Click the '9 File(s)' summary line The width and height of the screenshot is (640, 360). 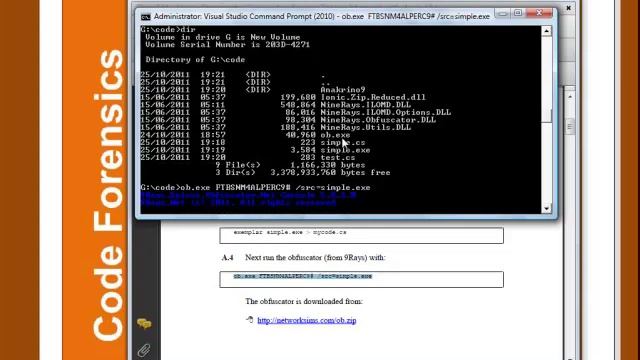[x=290, y=165]
